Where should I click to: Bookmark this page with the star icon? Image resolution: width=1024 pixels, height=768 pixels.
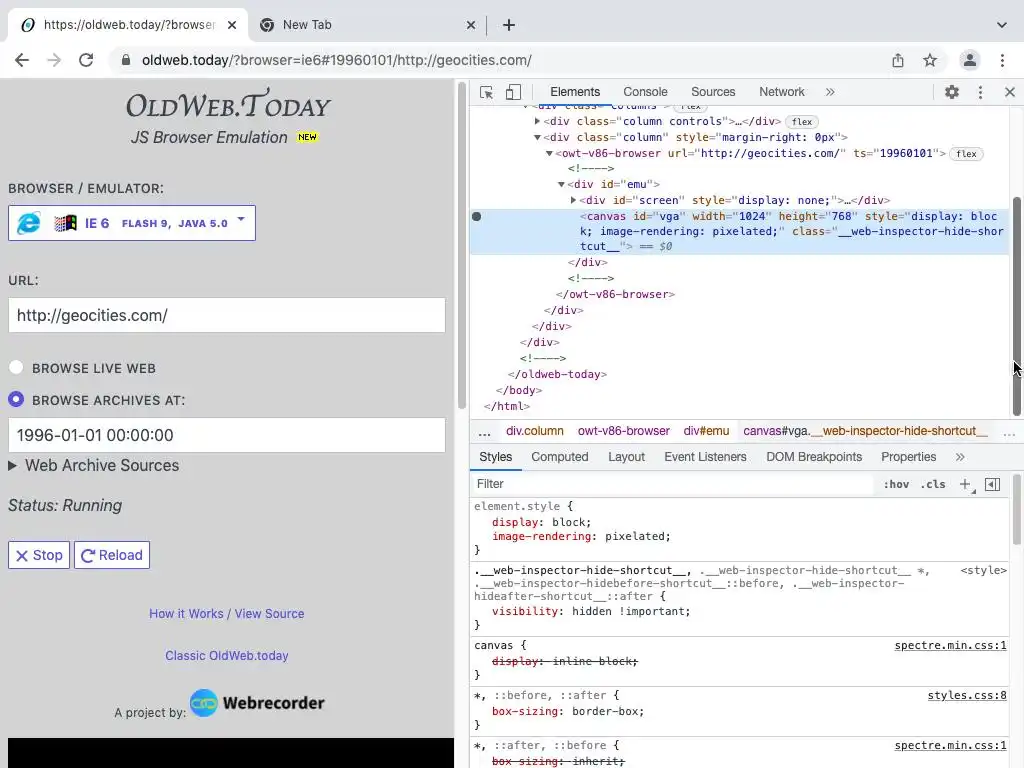[930, 60]
